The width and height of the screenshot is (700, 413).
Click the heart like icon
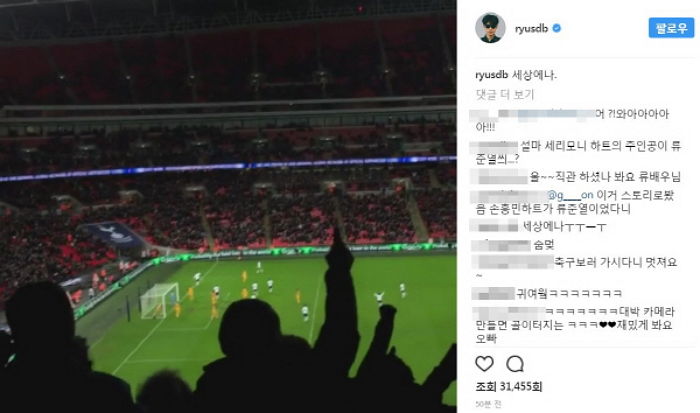click(484, 364)
